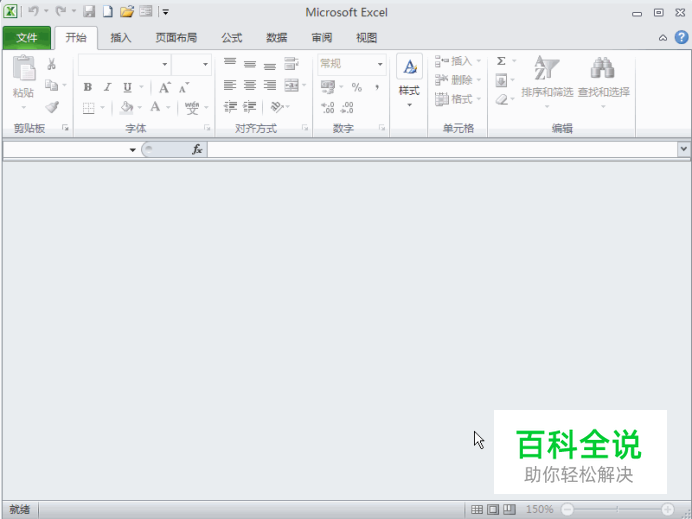Toggle Wrap Text icon
692x519 pixels.
(291, 64)
